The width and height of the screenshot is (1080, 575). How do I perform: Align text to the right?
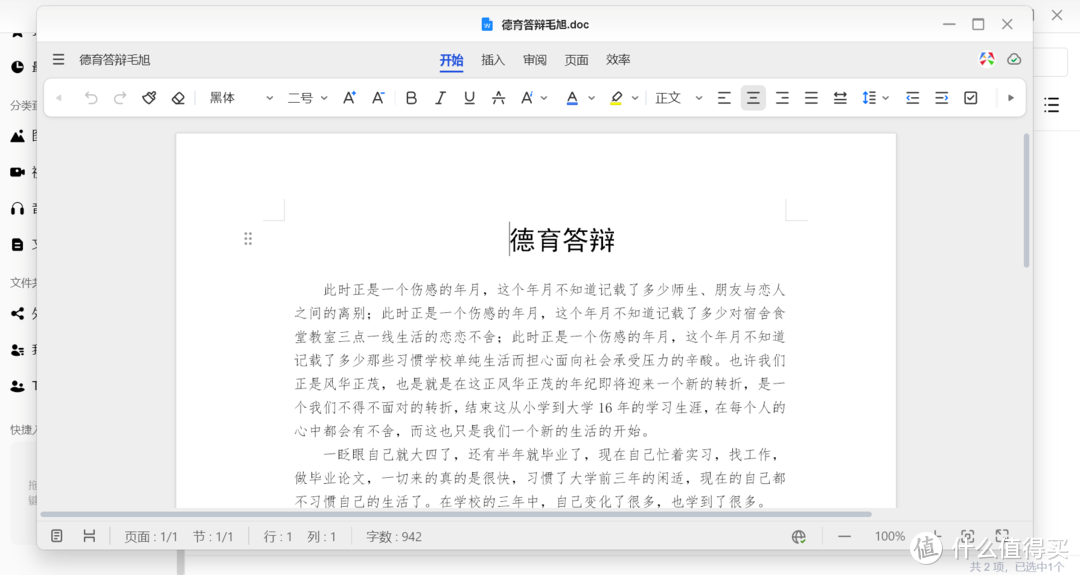point(782,98)
